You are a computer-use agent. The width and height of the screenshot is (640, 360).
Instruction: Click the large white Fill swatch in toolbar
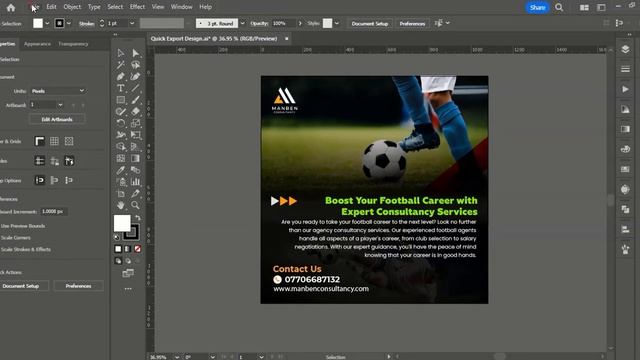point(122,223)
